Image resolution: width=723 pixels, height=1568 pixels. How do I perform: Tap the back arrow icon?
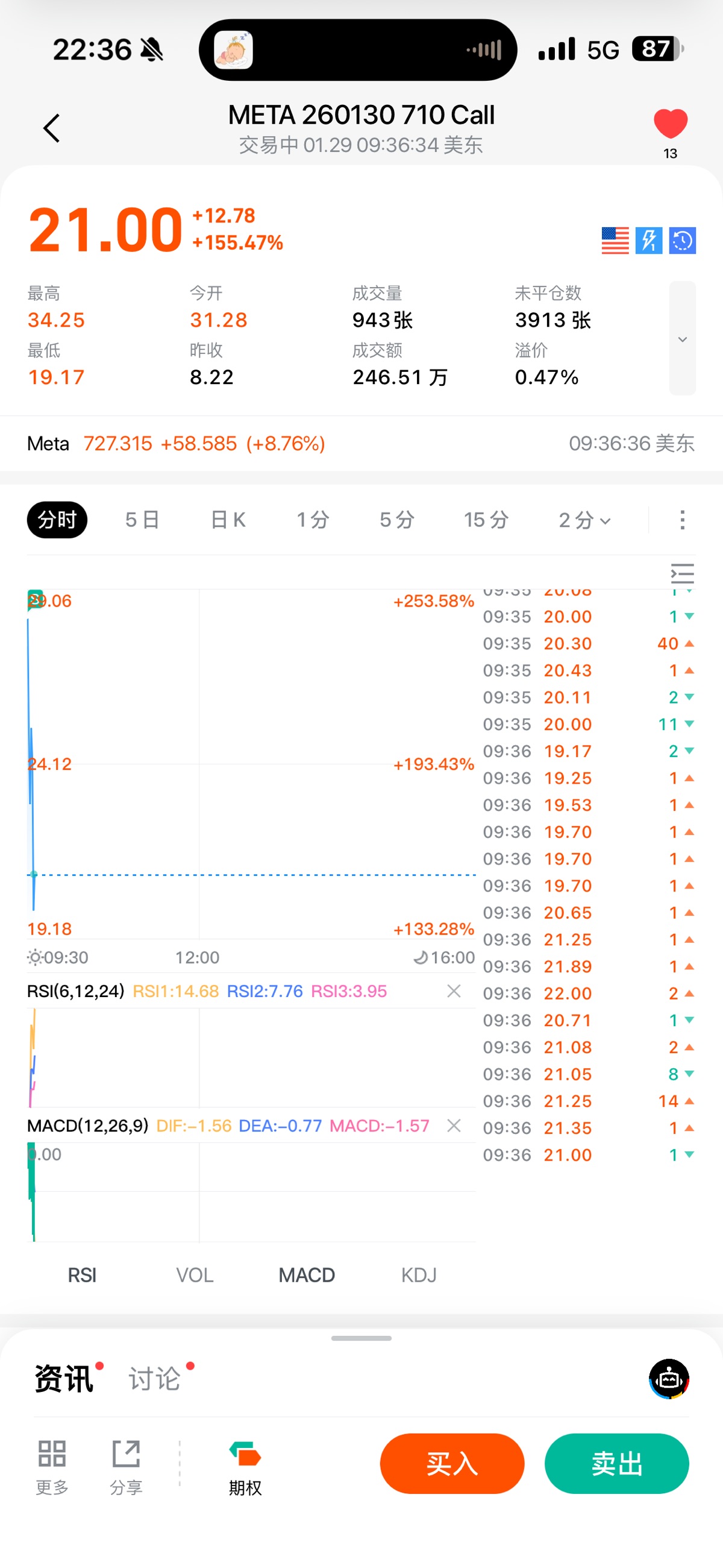pyautogui.click(x=52, y=128)
